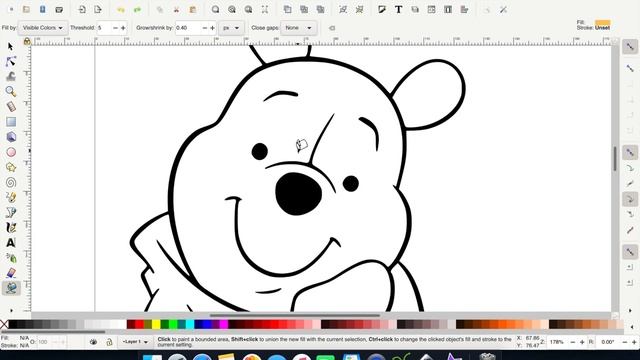
Task: Click the Print document icon
Action: [x=59, y=9]
